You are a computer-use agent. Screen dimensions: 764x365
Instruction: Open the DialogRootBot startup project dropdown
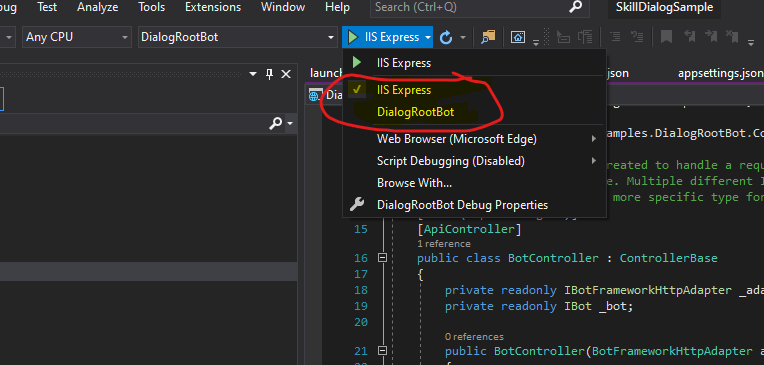tap(238, 37)
